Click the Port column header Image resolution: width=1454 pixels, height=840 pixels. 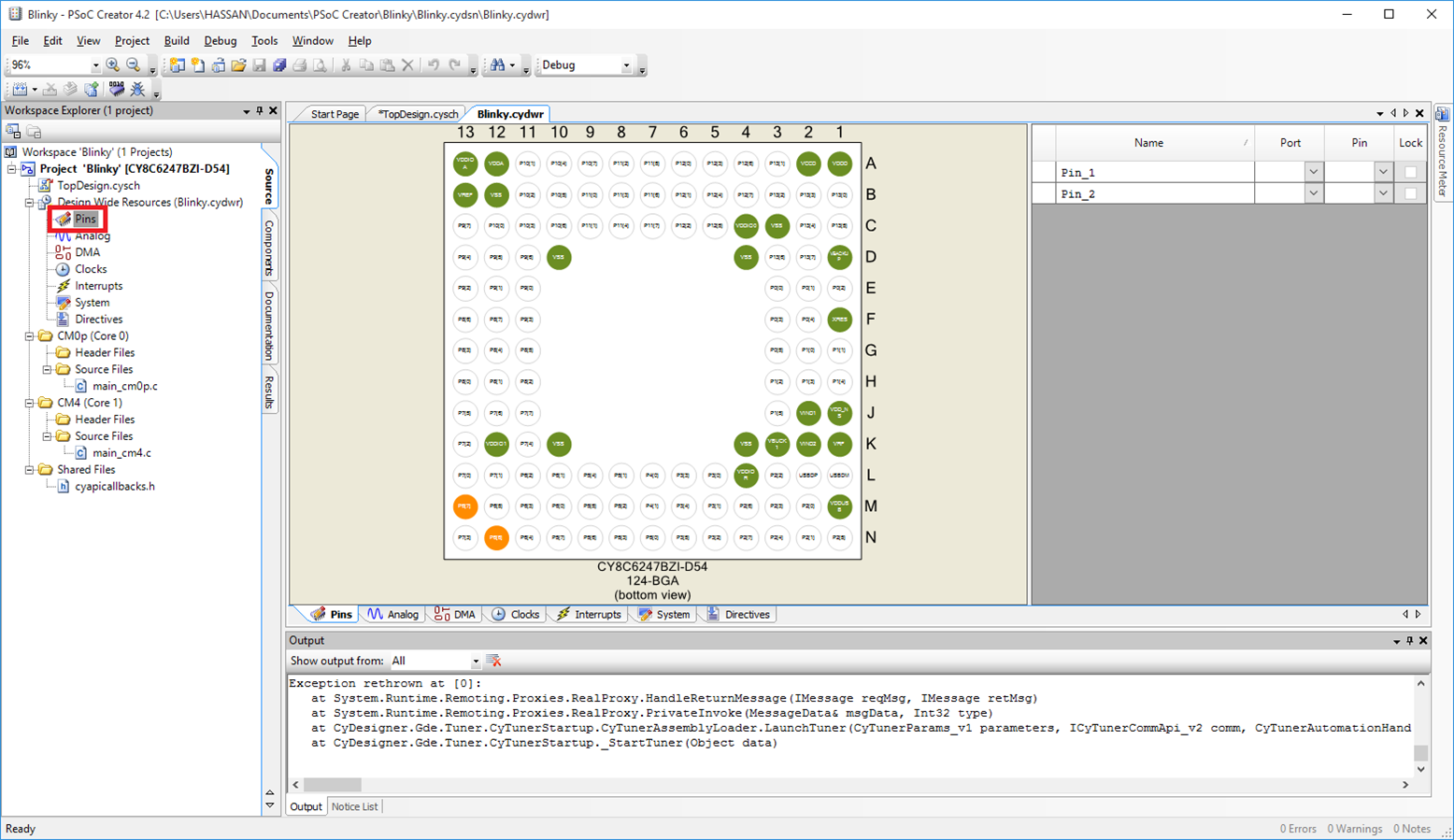[x=1290, y=143]
